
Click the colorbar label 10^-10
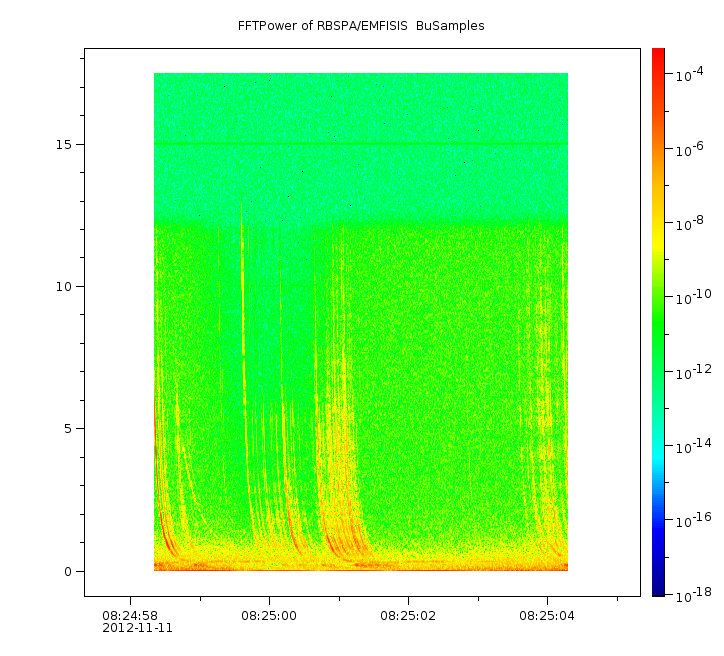click(694, 297)
